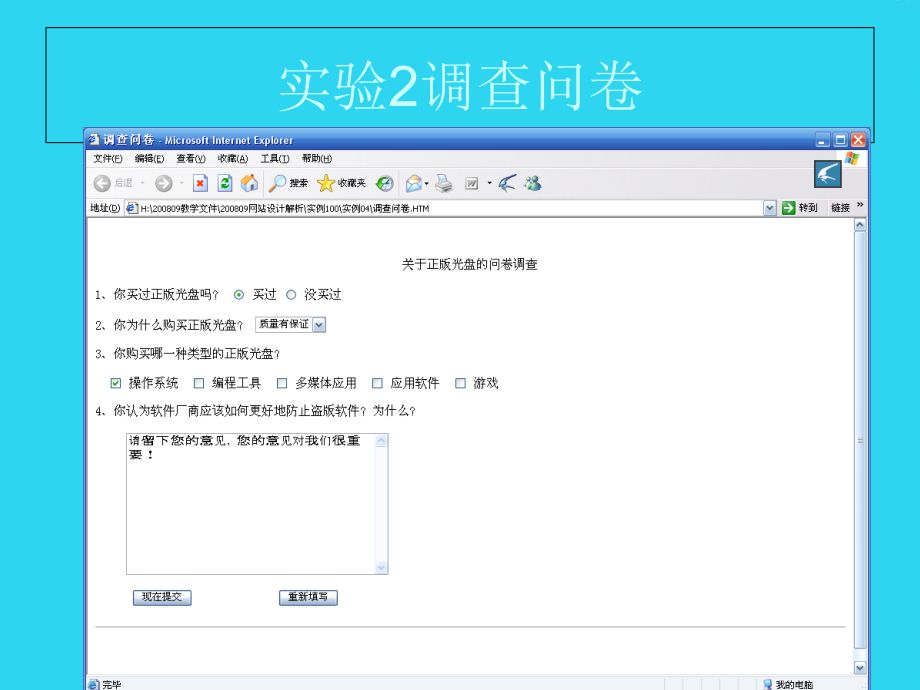
Task: Click the page scrollbar down arrow
Action: [x=860, y=668]
